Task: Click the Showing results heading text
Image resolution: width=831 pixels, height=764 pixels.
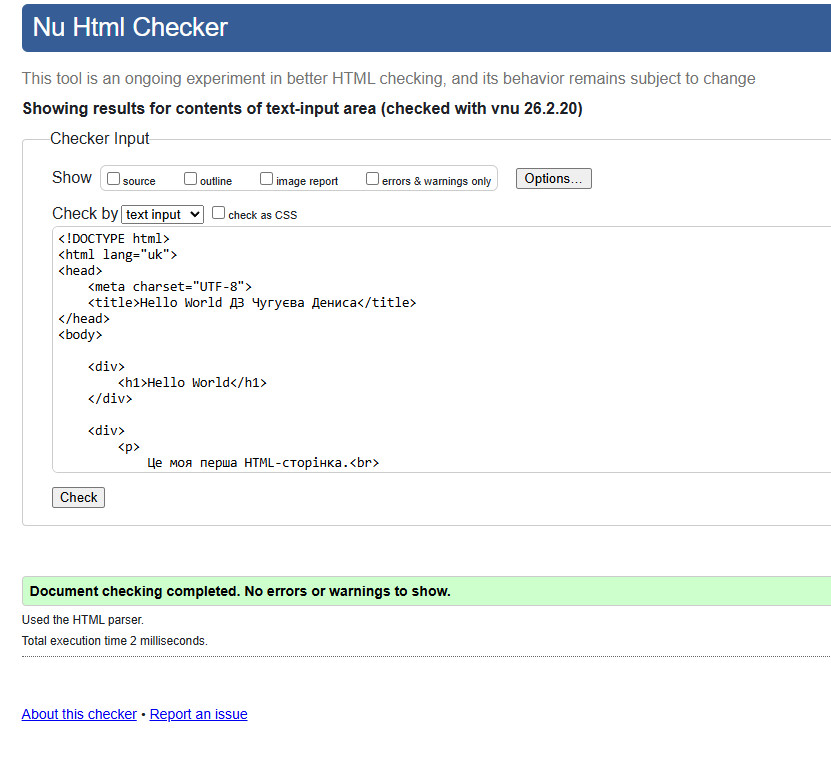Action: [302, 108]
